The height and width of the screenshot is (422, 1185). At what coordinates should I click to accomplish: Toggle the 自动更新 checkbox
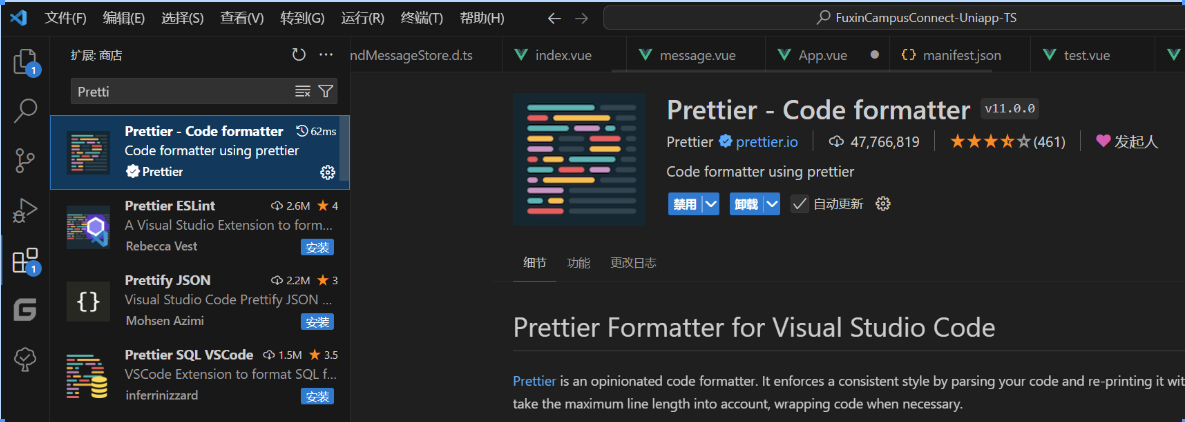(x=799, y=204)
